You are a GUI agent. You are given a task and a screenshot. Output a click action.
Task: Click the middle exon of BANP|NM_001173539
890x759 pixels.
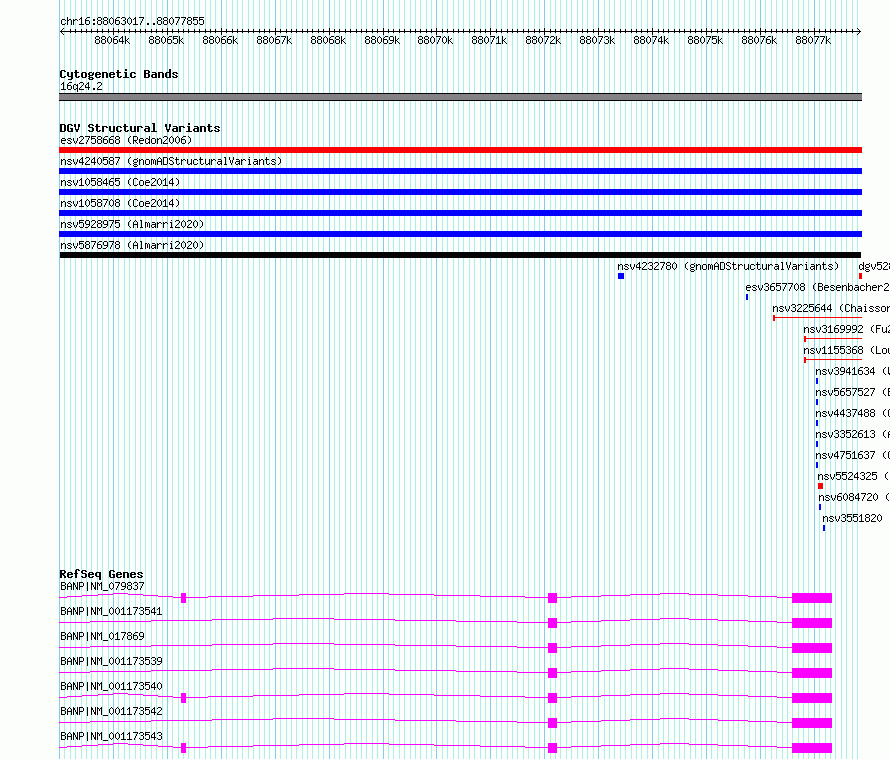coord(552,673)
